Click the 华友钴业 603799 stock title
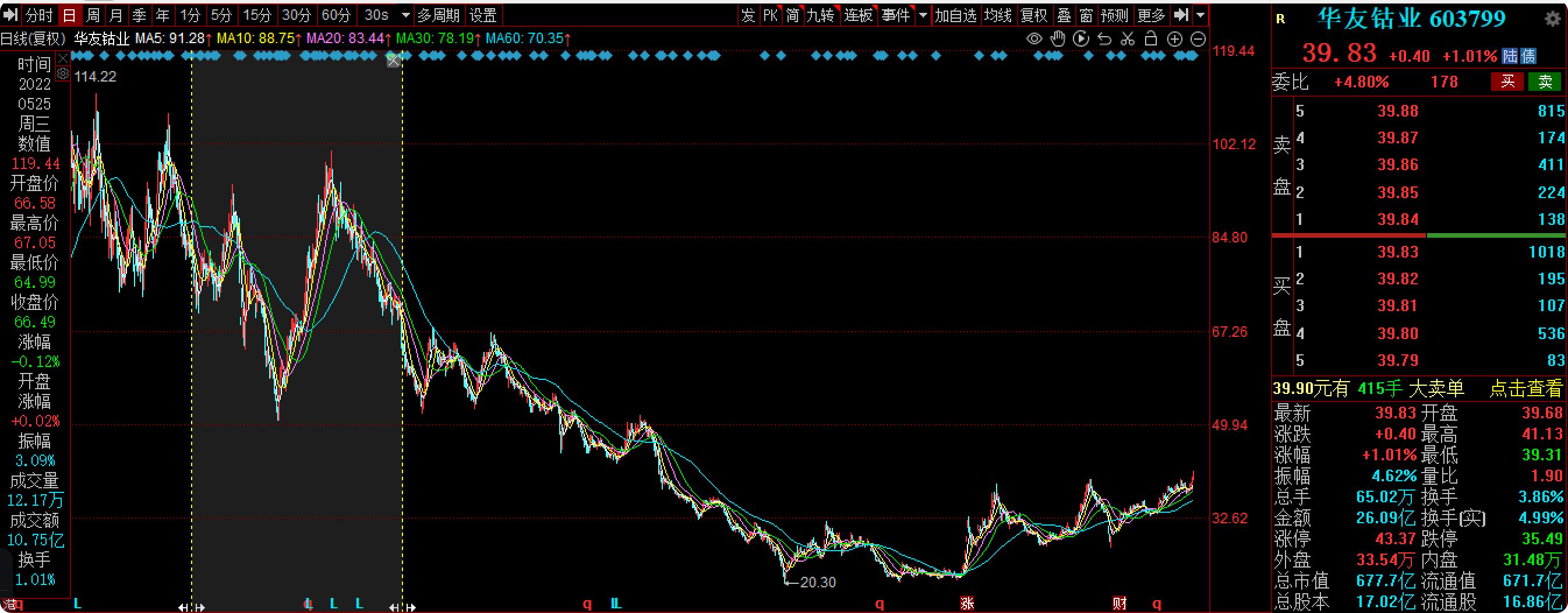 tap(1411, 19)
